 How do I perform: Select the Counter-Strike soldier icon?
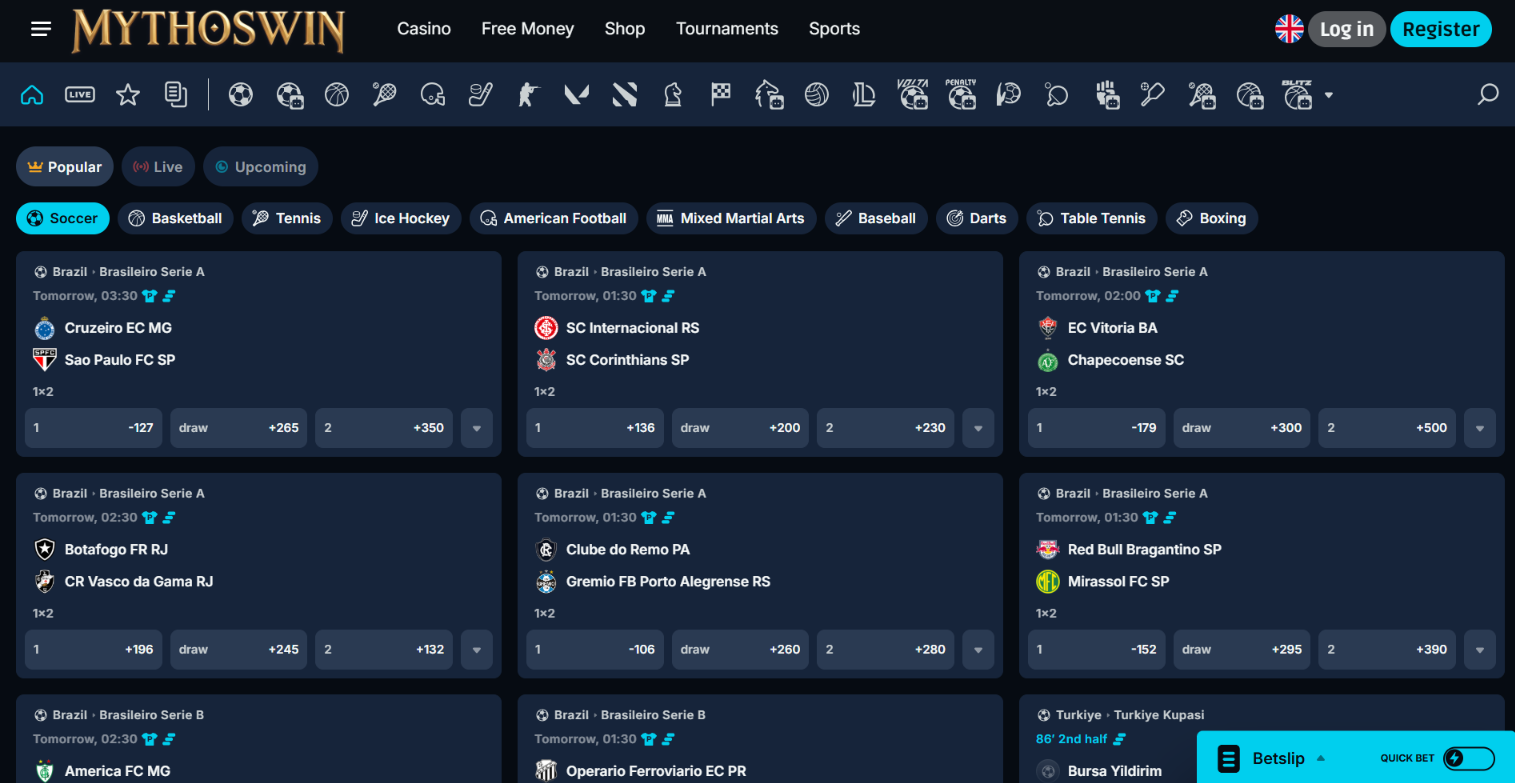pyautogui.click(x=529, y=95)
